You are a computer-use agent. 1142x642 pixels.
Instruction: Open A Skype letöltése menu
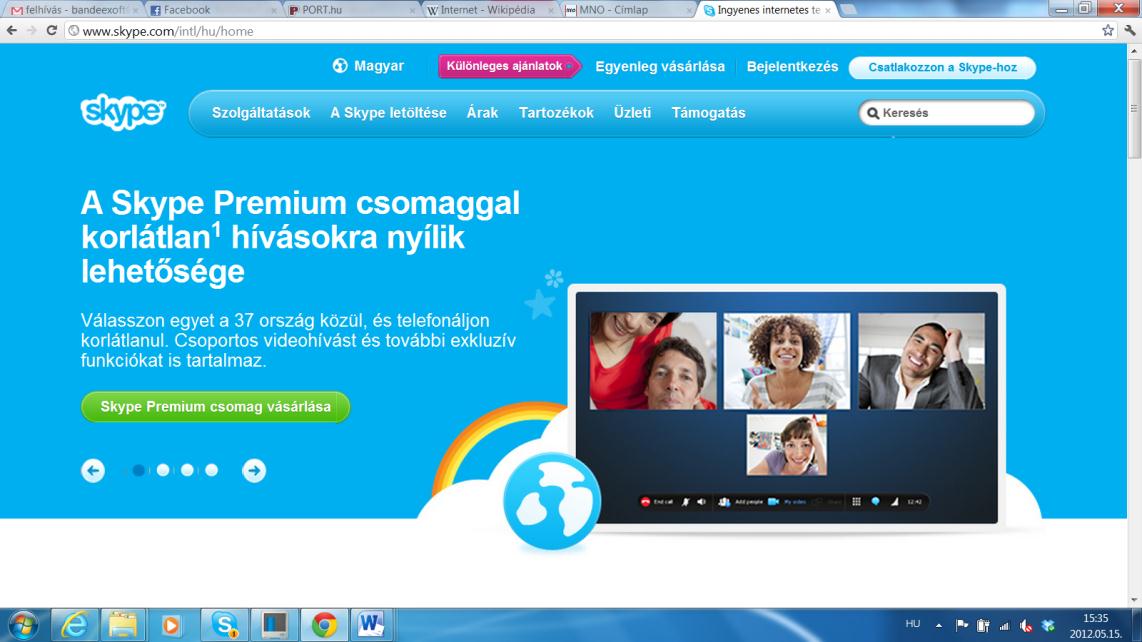388,113
